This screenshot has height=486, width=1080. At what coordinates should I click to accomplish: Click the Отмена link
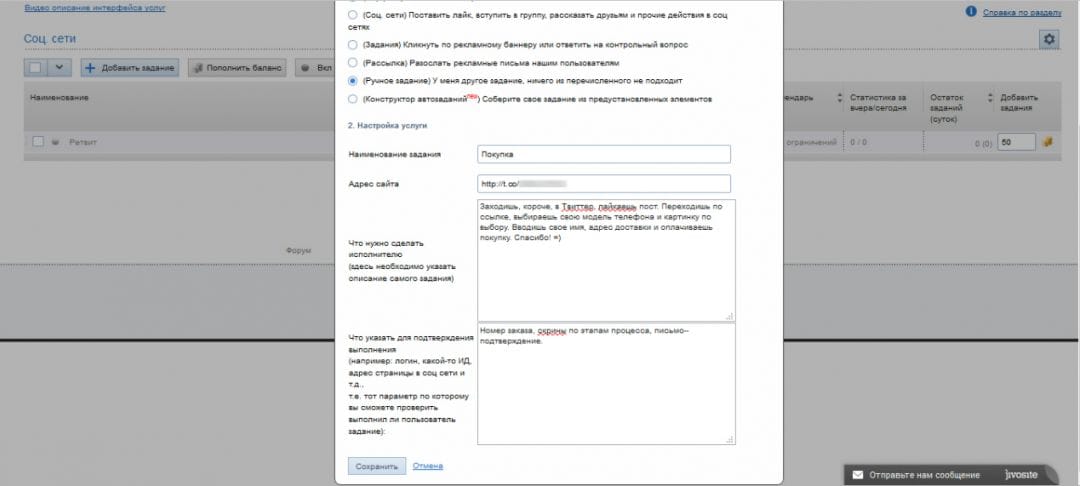pos(428,466)
